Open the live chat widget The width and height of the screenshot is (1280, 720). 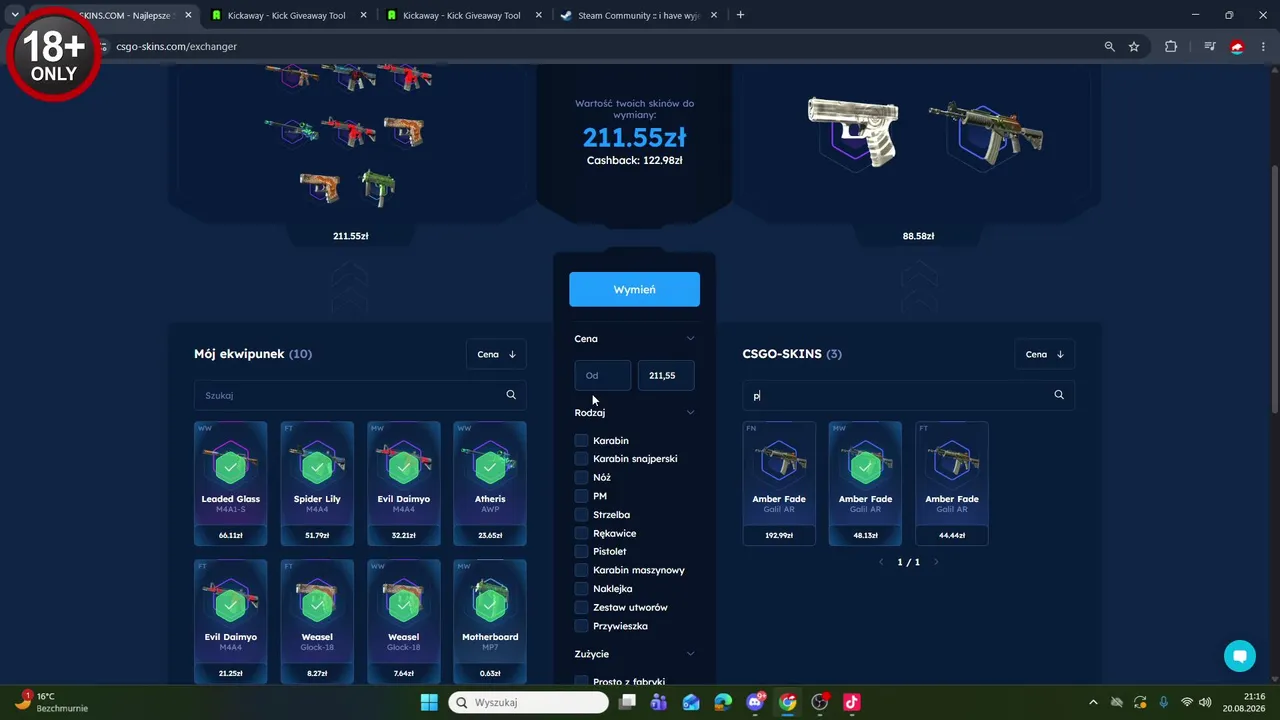1240,656
